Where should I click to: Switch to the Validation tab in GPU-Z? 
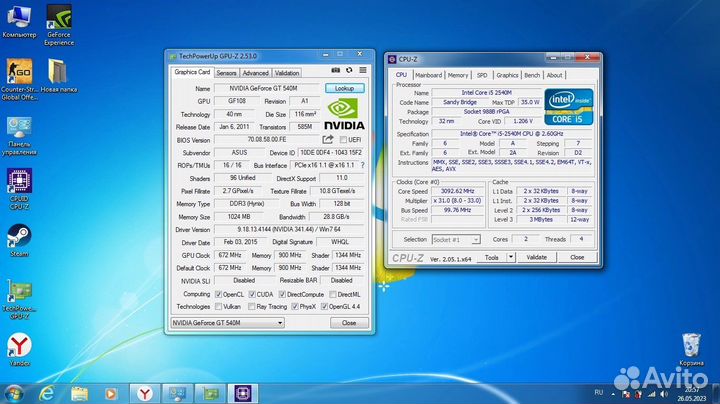287,73
